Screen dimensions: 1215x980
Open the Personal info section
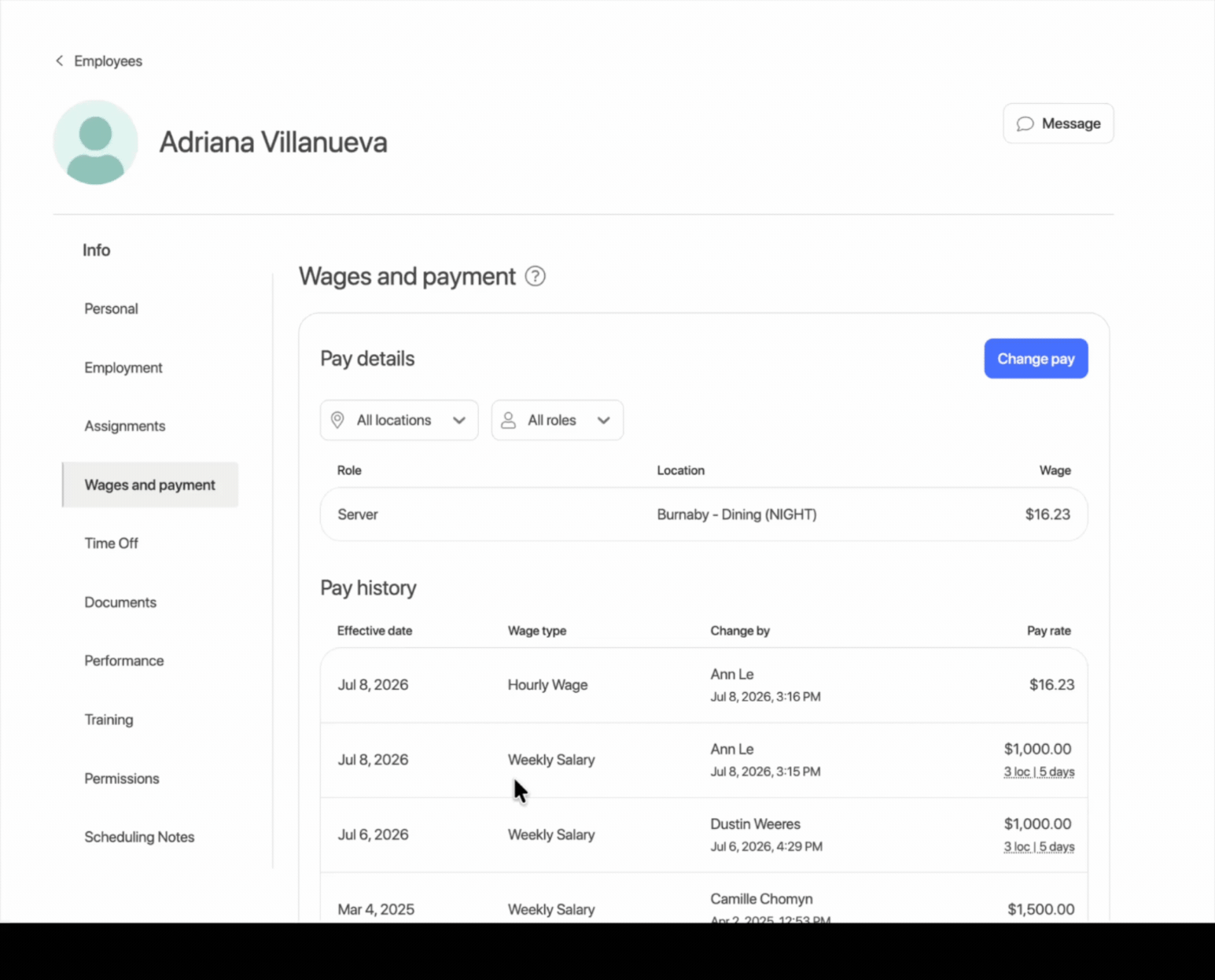(111, 308)
